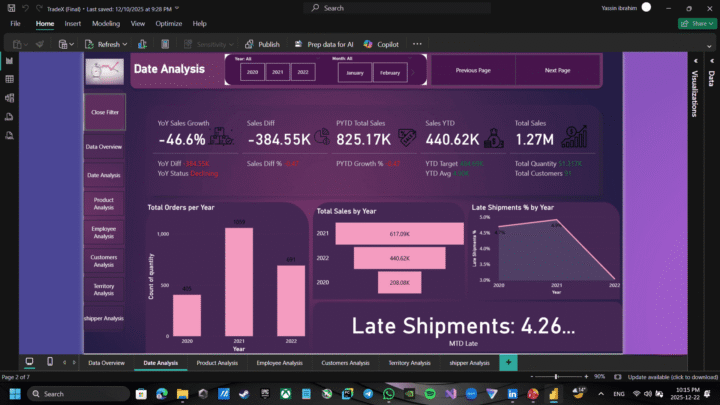
Task: Add a new report page with plus icon
Action: (508, 362)
